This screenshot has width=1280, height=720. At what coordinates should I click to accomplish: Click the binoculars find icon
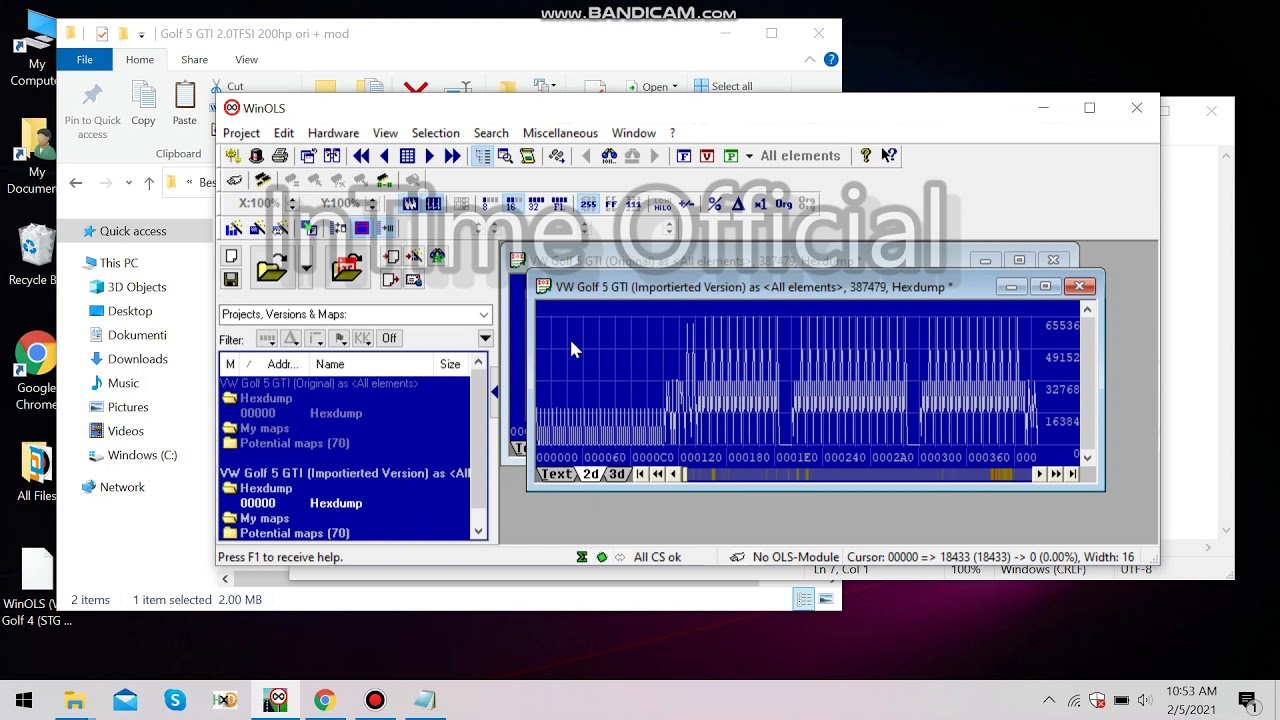tap(609, 156)
